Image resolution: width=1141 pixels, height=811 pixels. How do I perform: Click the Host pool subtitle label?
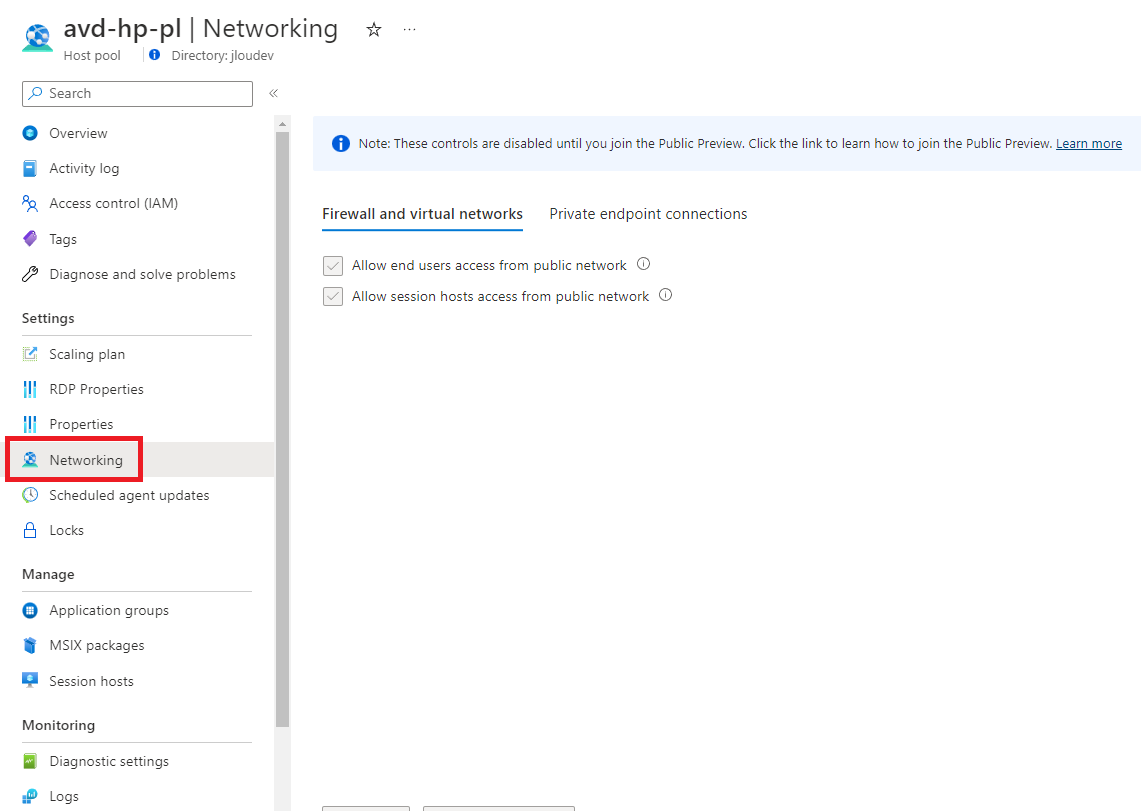(x=92, y=55)
